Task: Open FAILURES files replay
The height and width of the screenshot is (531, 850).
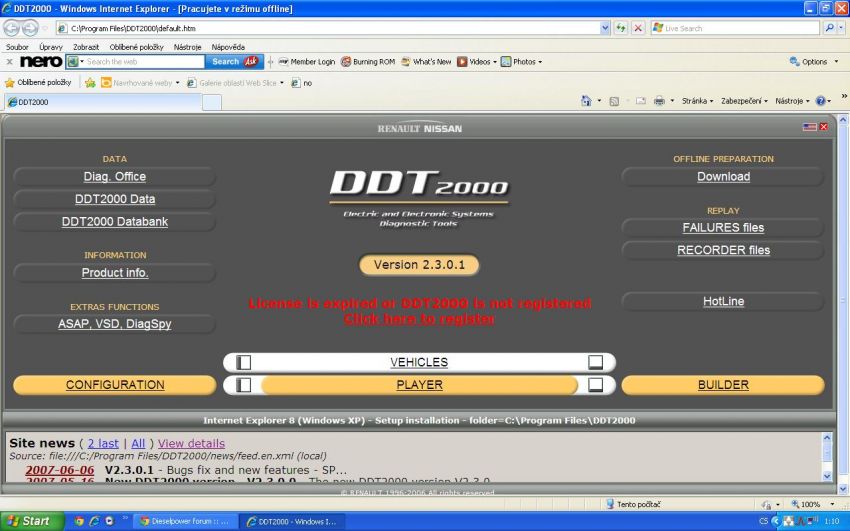Action: [723, 228]
